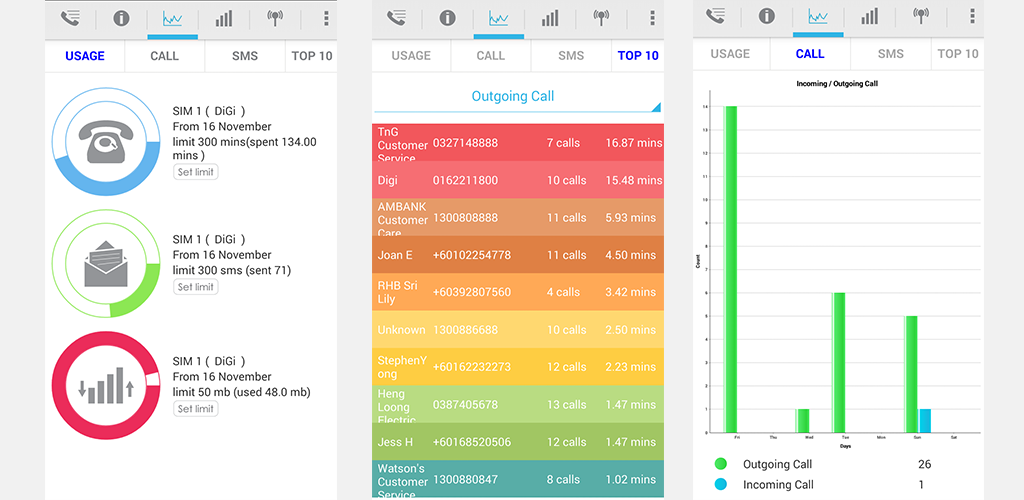Select RHB Sri Lily row

coord(518,292)
